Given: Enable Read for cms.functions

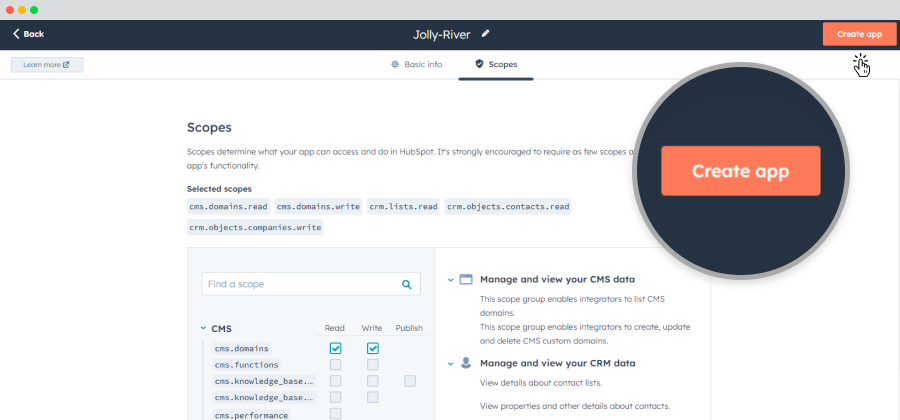Looking at the screenshot, I should pyautogui.click(x=336, y=364).
